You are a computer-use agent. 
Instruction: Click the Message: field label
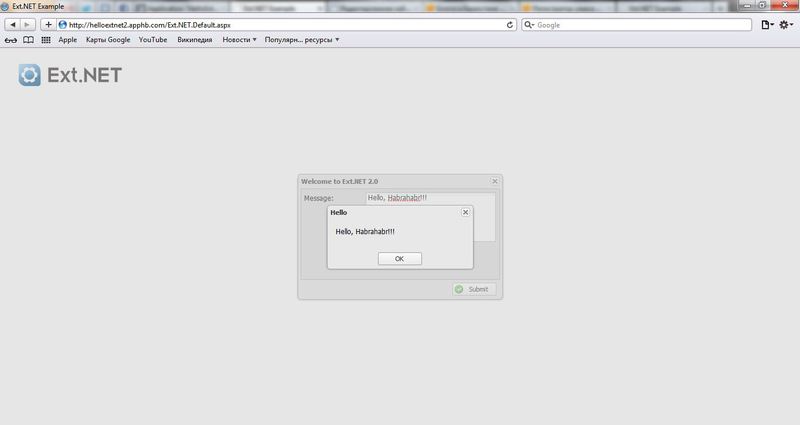point(318,198)
